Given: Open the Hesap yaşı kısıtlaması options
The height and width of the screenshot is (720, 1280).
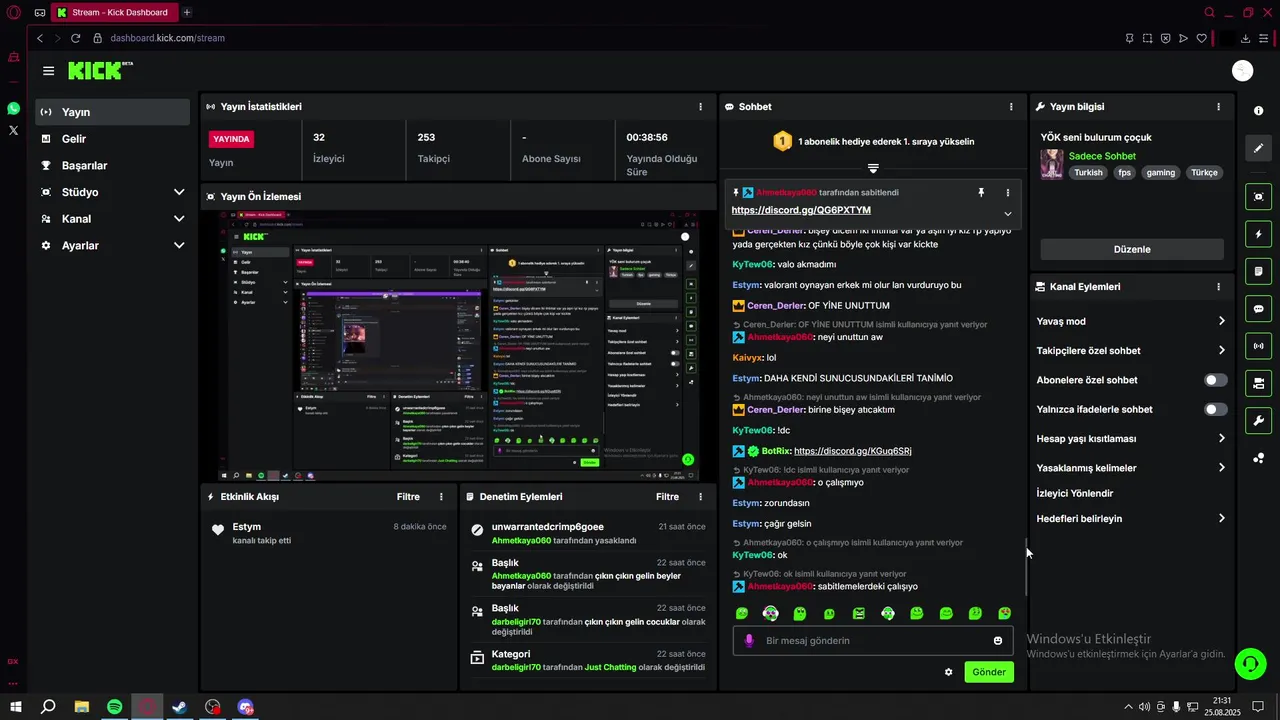Looking at the screenshot, I should pyautogui.click(x=1131, y=439).
